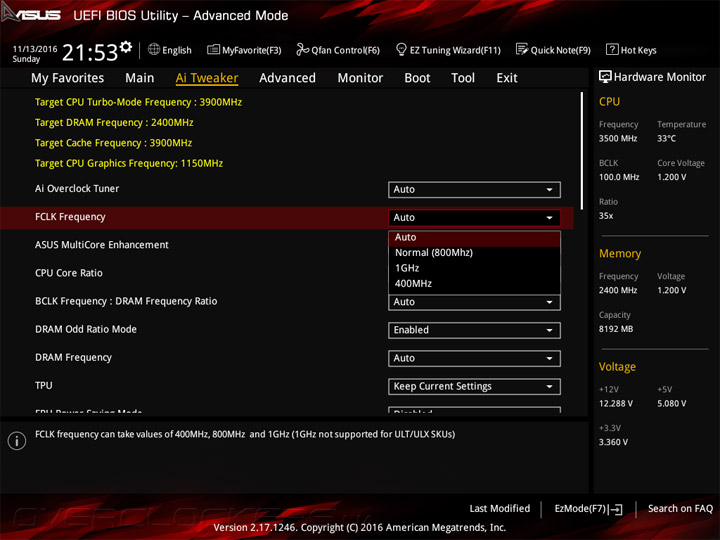The width and height of the screenshot is (720, 540).
Task: Click the 11/13/2016 date
Action: click(x=35, y=49)
